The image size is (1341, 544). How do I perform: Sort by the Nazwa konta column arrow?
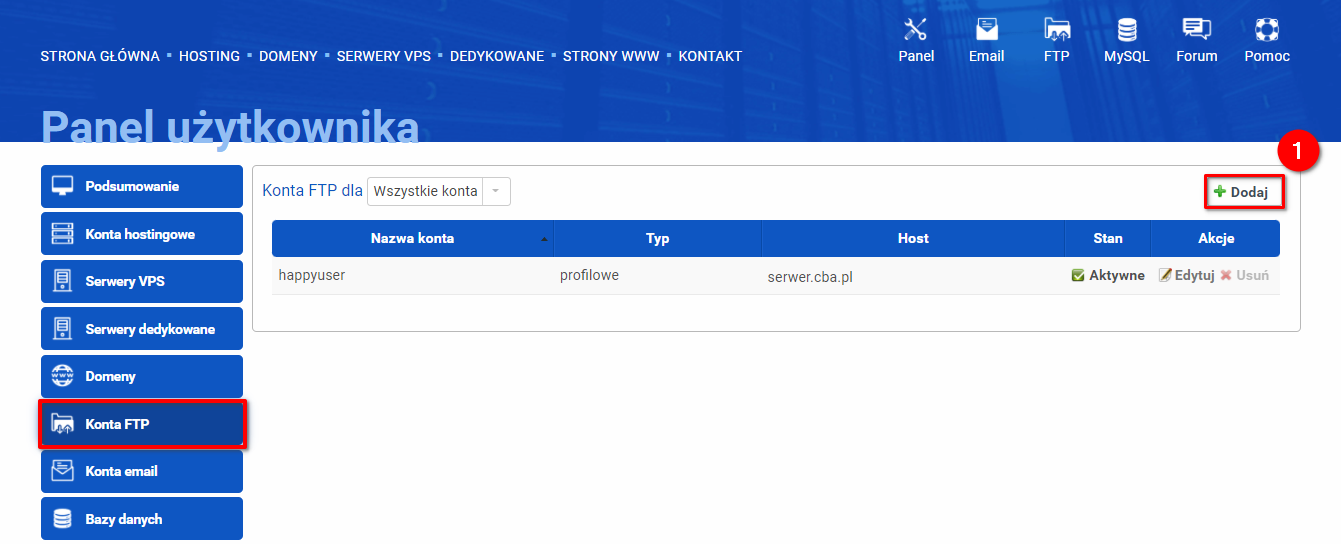pos(545,240)
